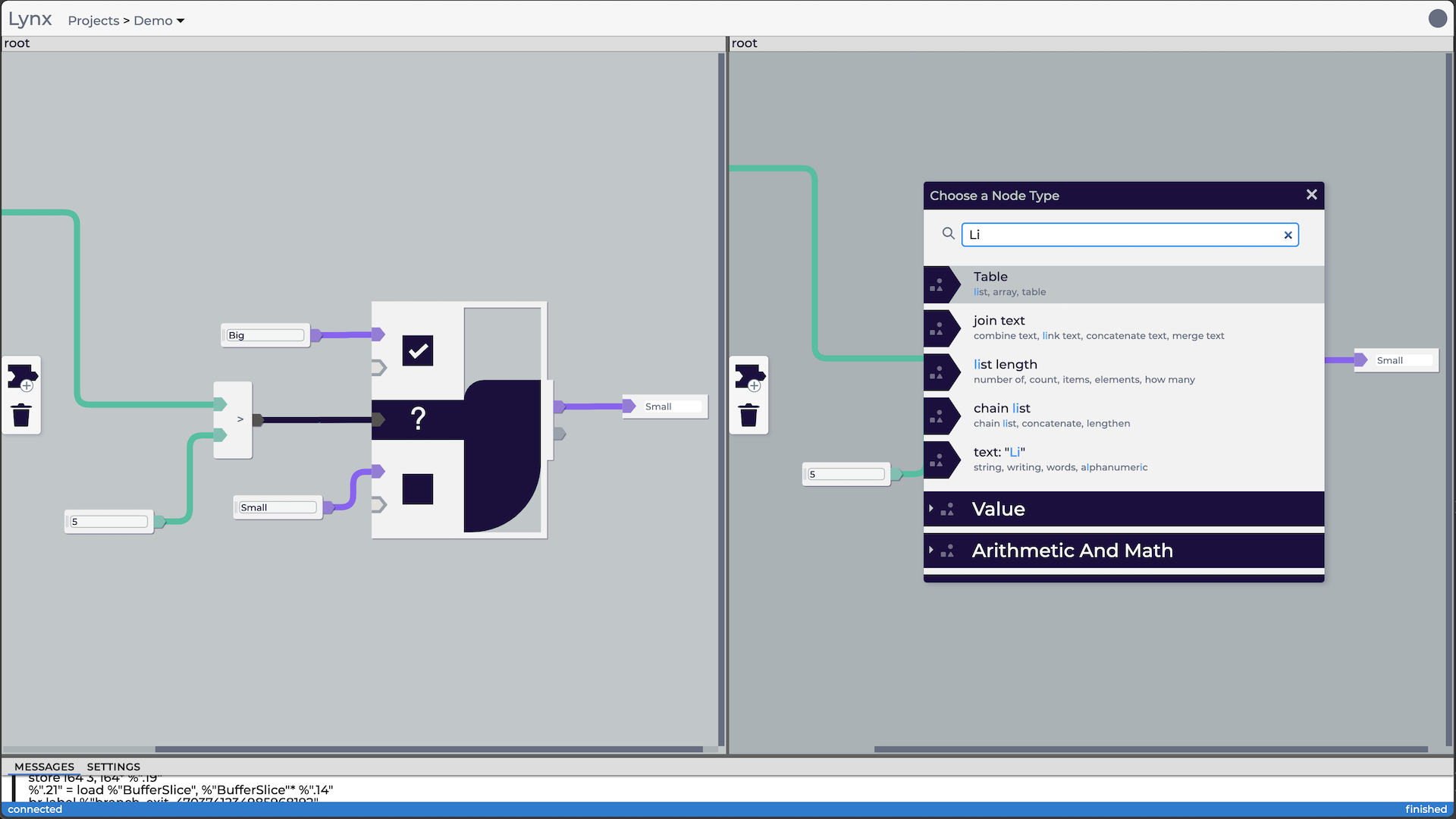
Task: Click the left pane horizontal scrollbar
Action: tap(428, 749)
